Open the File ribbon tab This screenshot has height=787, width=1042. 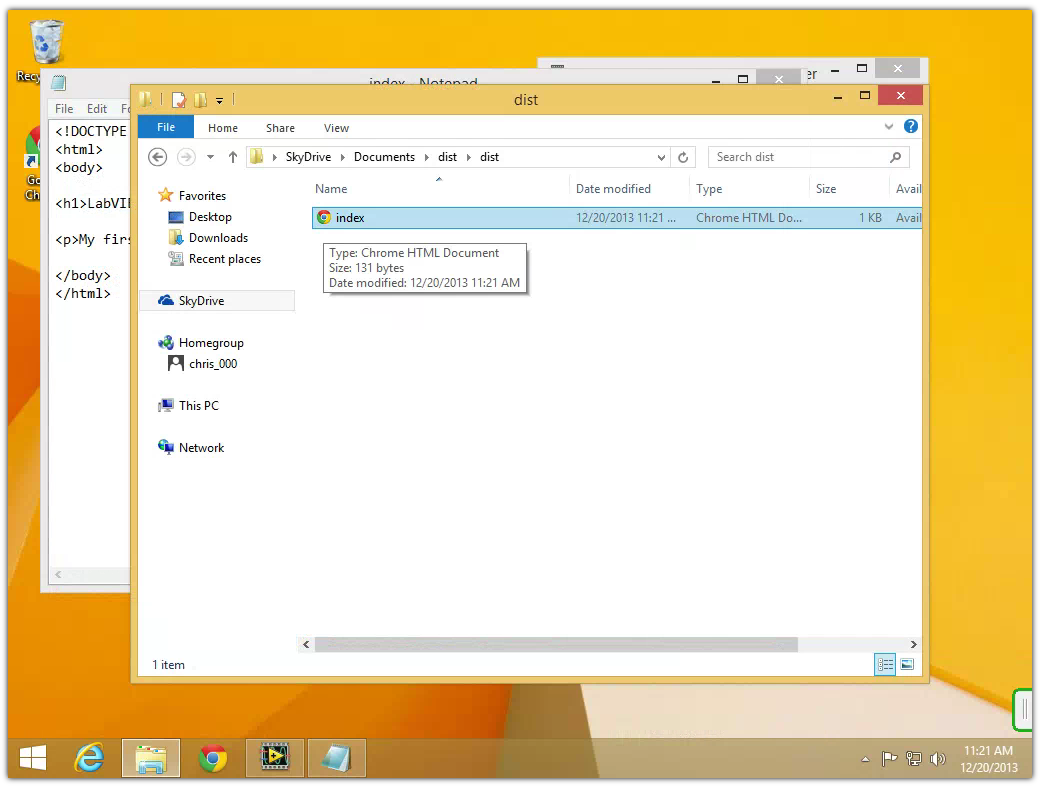tap(166, 127)
